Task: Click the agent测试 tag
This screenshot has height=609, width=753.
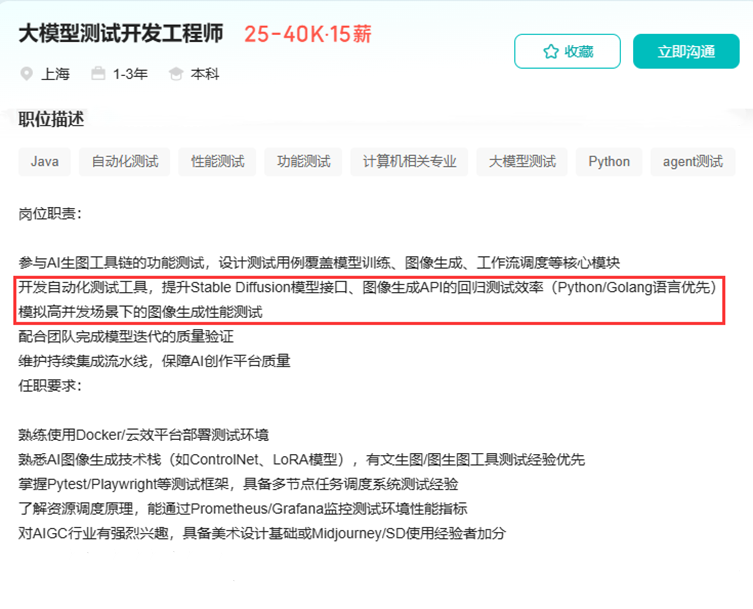Action: (693, 161)
